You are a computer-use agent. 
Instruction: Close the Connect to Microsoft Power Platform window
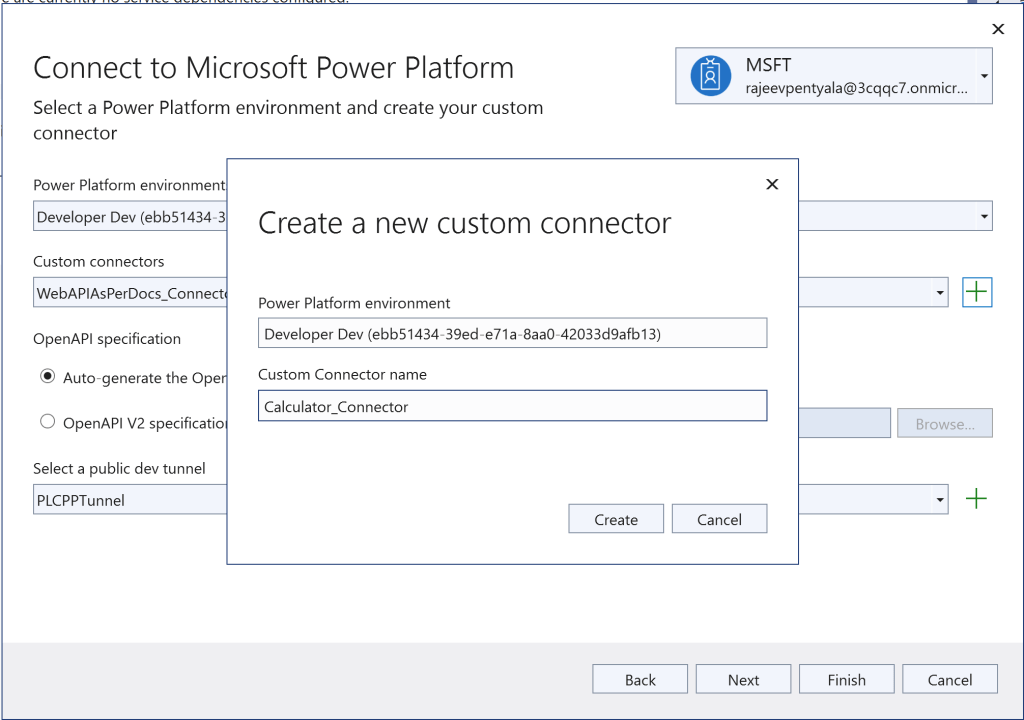(997, 30)
